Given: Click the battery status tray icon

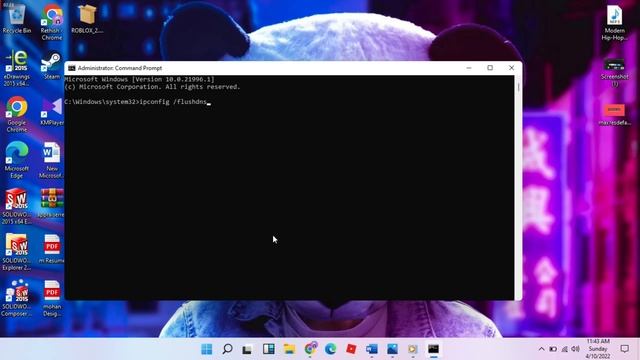Looking at the screenshot, I should point(553,349).
